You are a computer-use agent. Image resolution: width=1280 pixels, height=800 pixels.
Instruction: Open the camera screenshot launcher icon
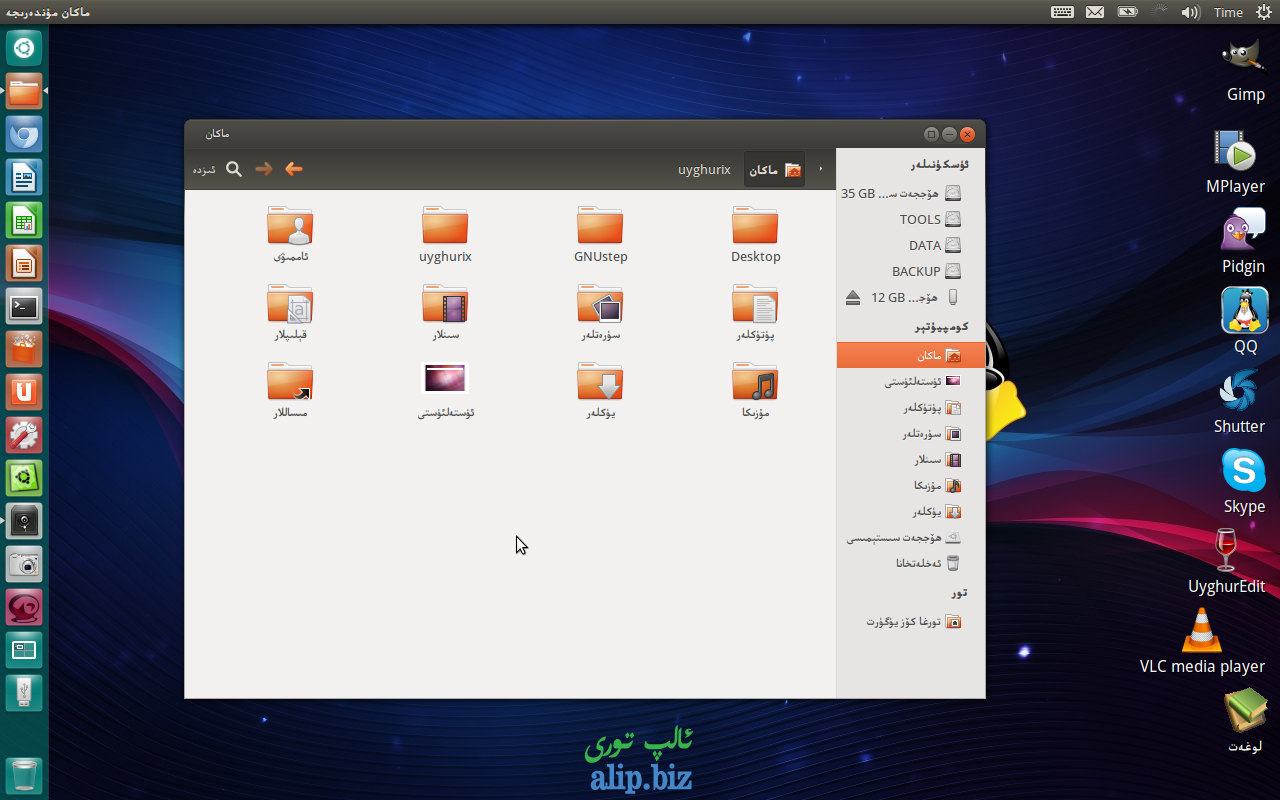pyautogui.click(x=24, y=565)
